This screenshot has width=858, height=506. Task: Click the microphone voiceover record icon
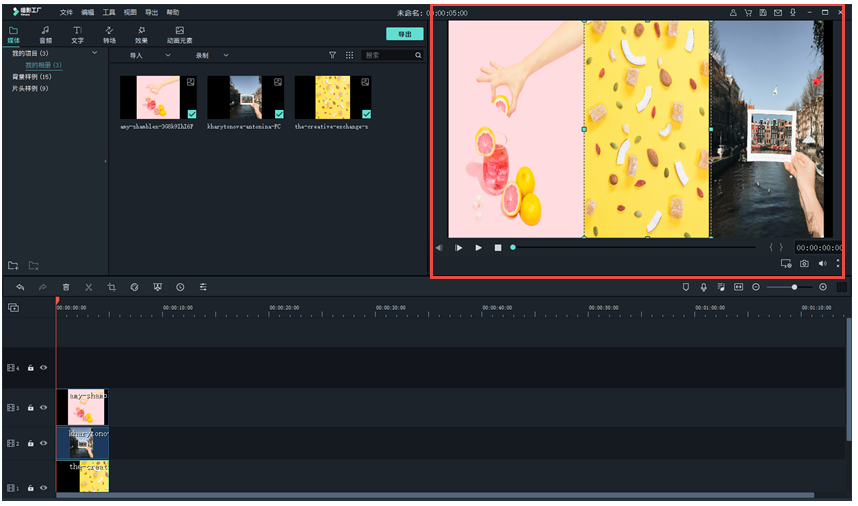[x=703, y=287]
